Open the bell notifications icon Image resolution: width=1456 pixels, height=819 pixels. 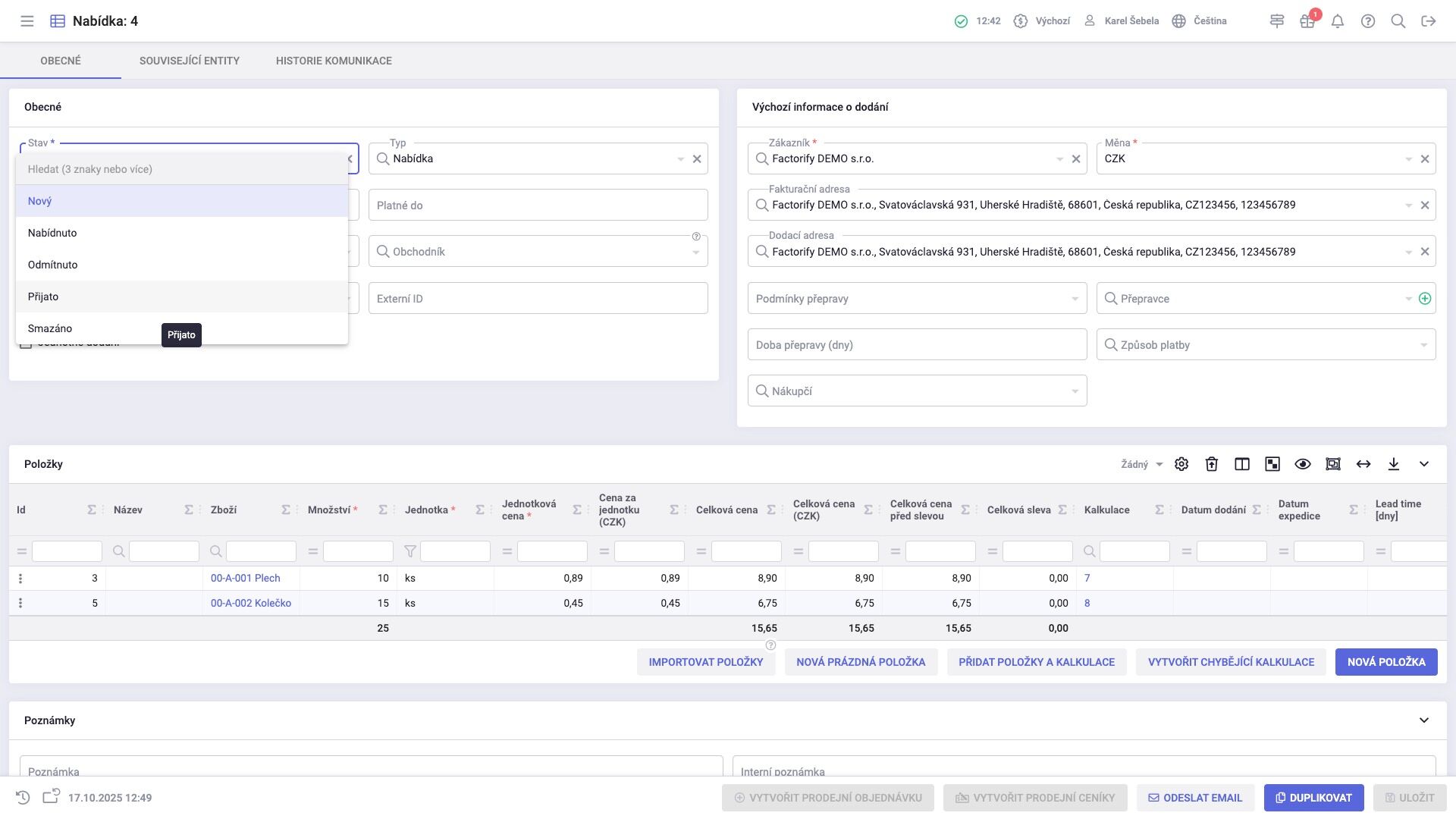tap(1338, 21)
